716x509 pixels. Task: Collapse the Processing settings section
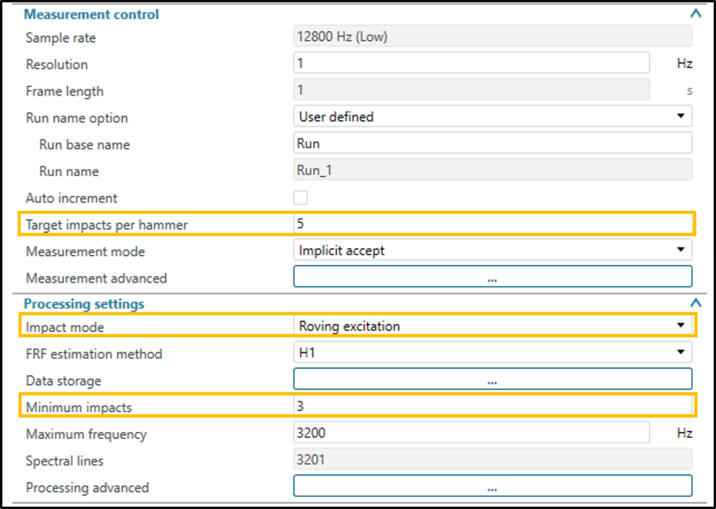(x=696, y=302)
